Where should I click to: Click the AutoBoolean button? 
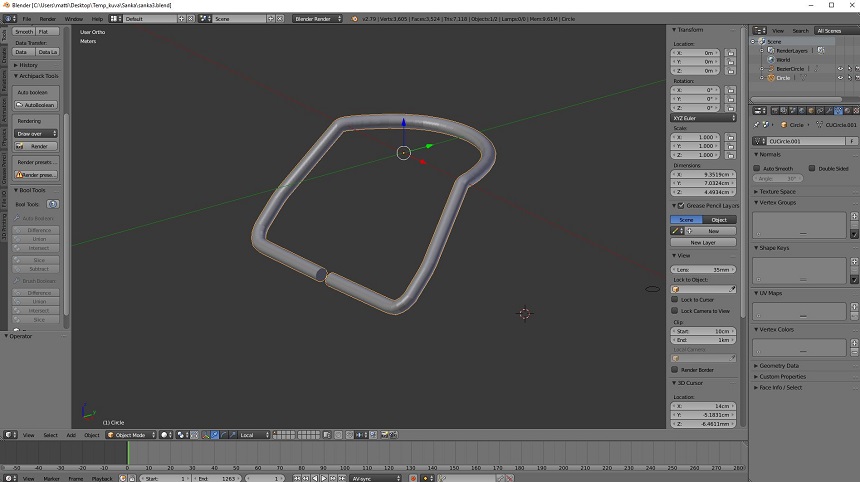point(37,105)
